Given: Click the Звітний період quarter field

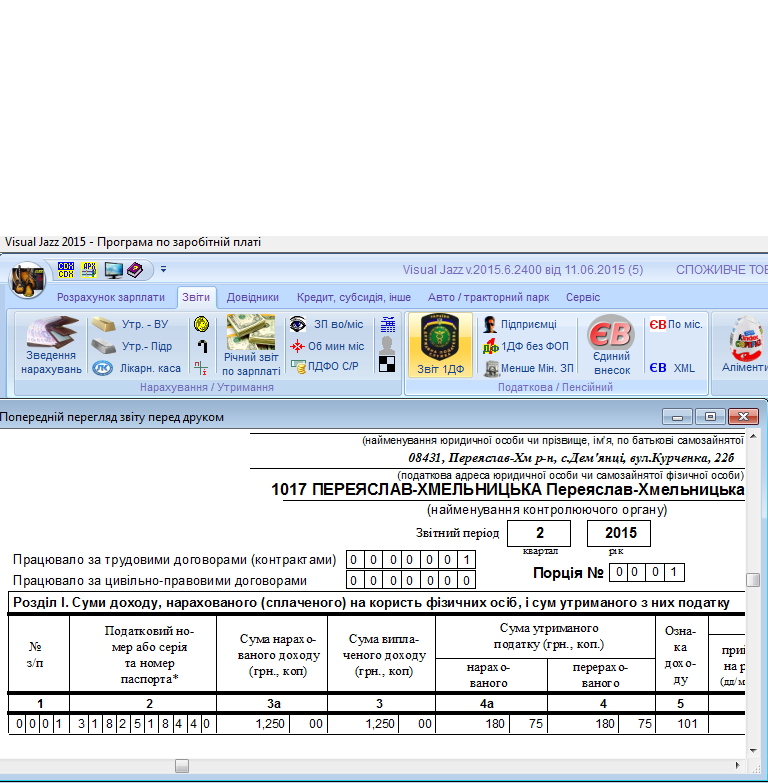Looking at the screenshot, I should point(539,533).
